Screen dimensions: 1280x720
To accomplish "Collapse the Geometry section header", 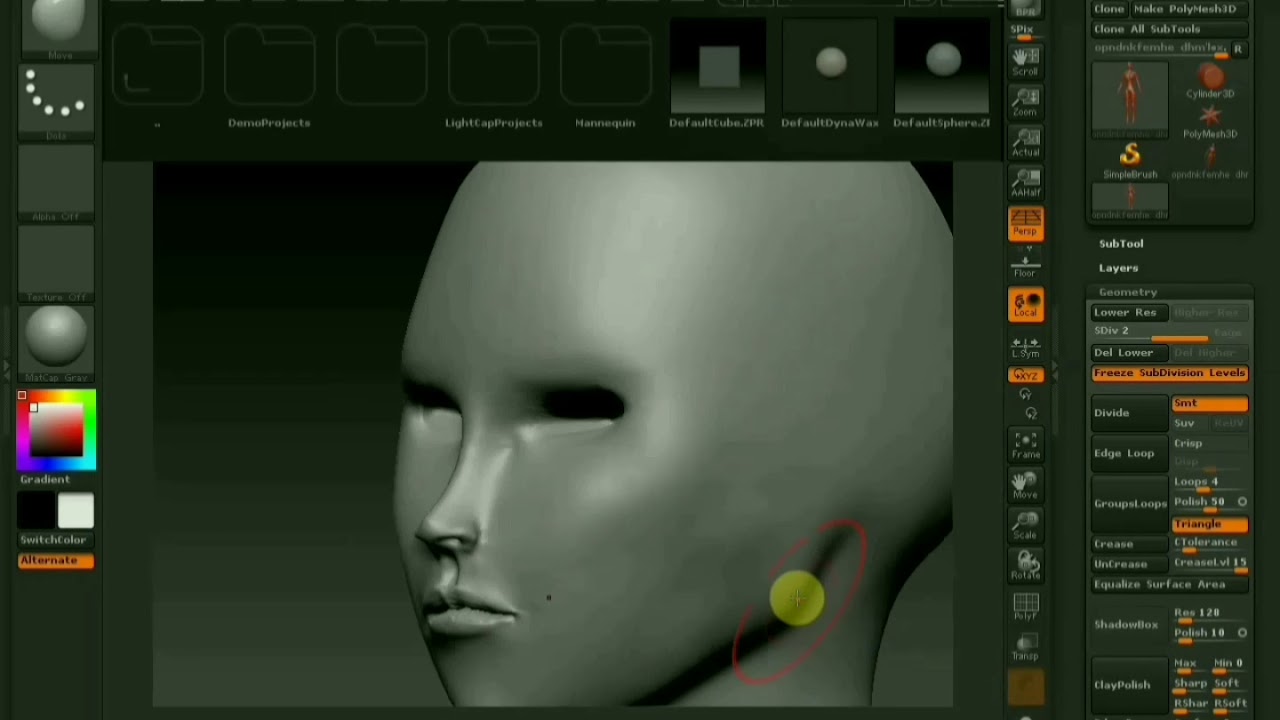I will coord(1127,292).
